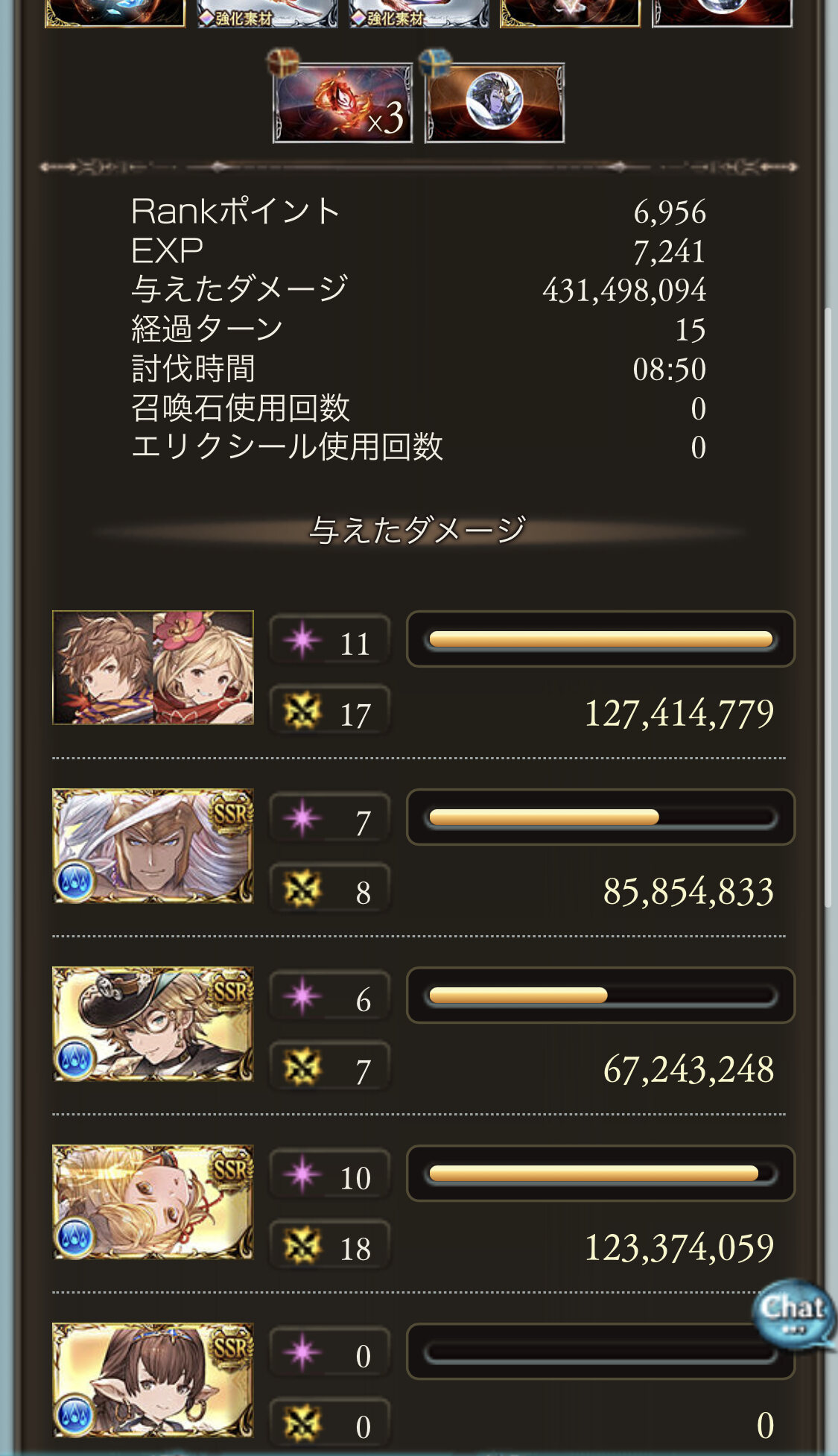Tap the total damage value 431,498,094
This screenshot has height=1456, width=838.
pos(624,290)
